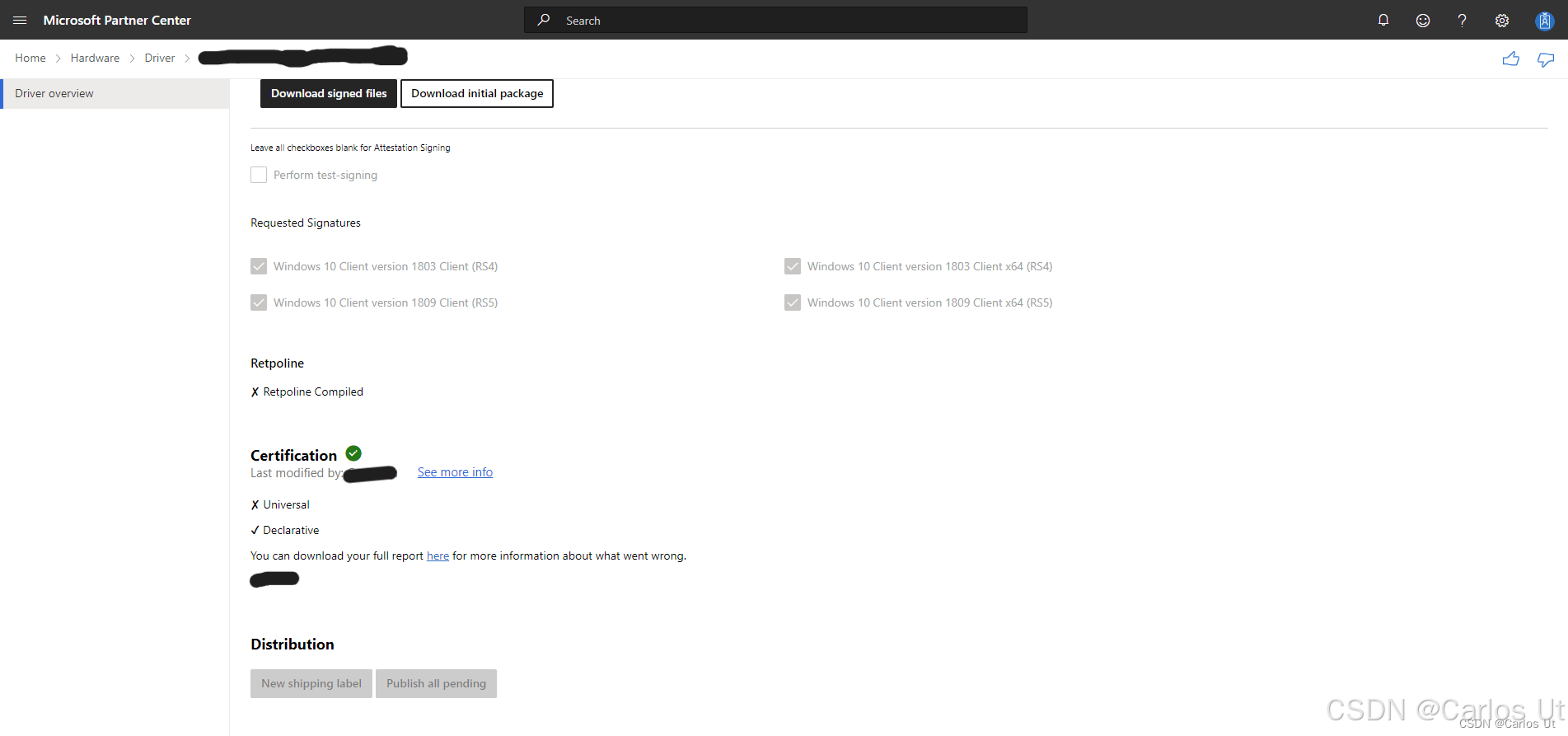Click the 'Universal' status text
This screenshot has height=736, width=1568.
tap(286, 504)
